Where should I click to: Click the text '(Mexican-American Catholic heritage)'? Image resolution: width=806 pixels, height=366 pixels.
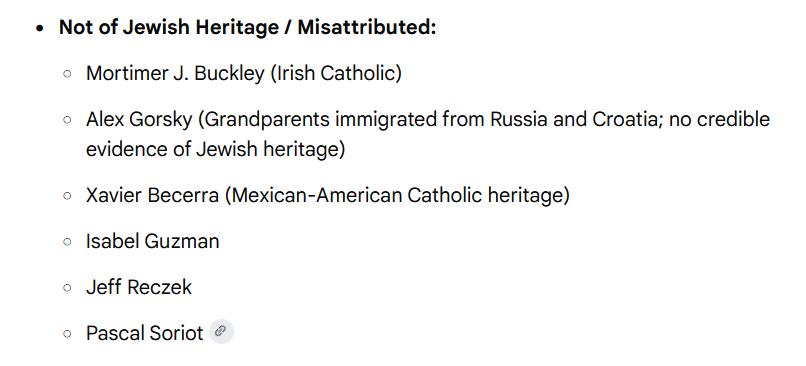coord(397,195)
